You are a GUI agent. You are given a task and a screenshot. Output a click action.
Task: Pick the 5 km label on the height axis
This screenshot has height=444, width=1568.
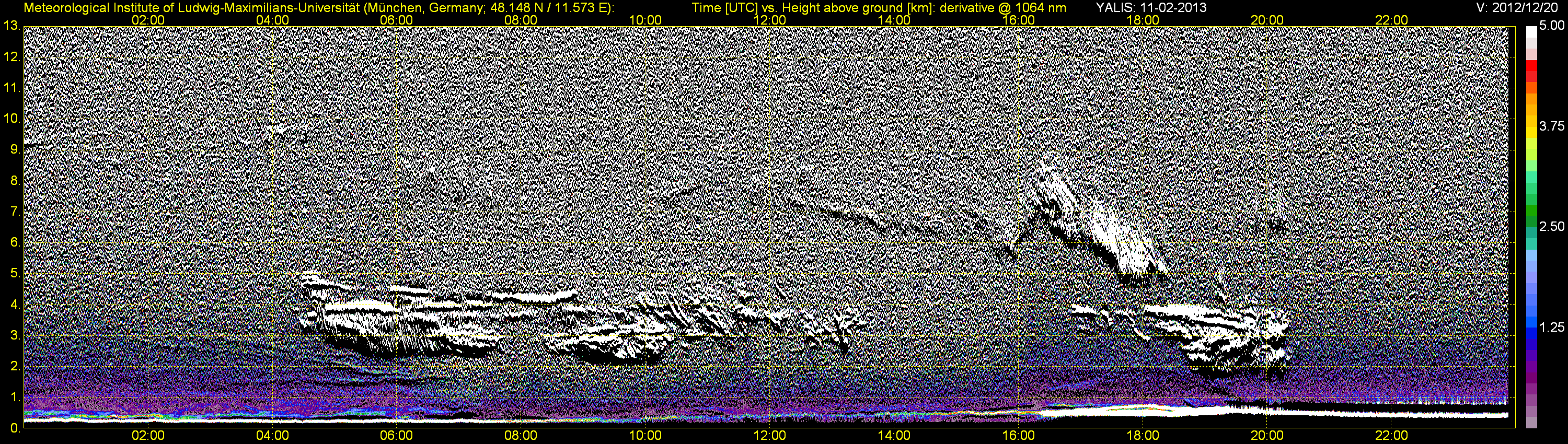[x=15, y=274]
